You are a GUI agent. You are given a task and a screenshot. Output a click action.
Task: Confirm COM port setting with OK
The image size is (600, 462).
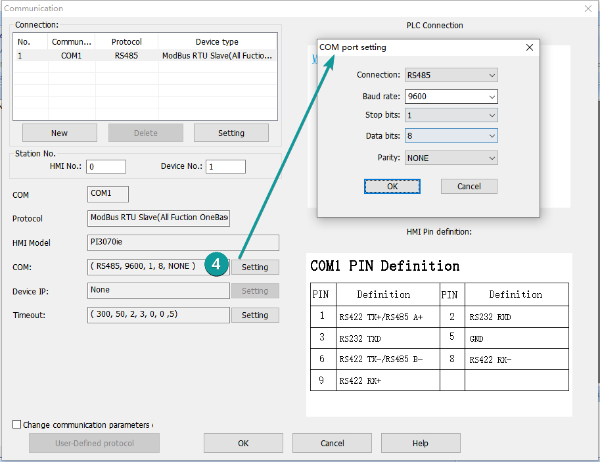[392, 186]
